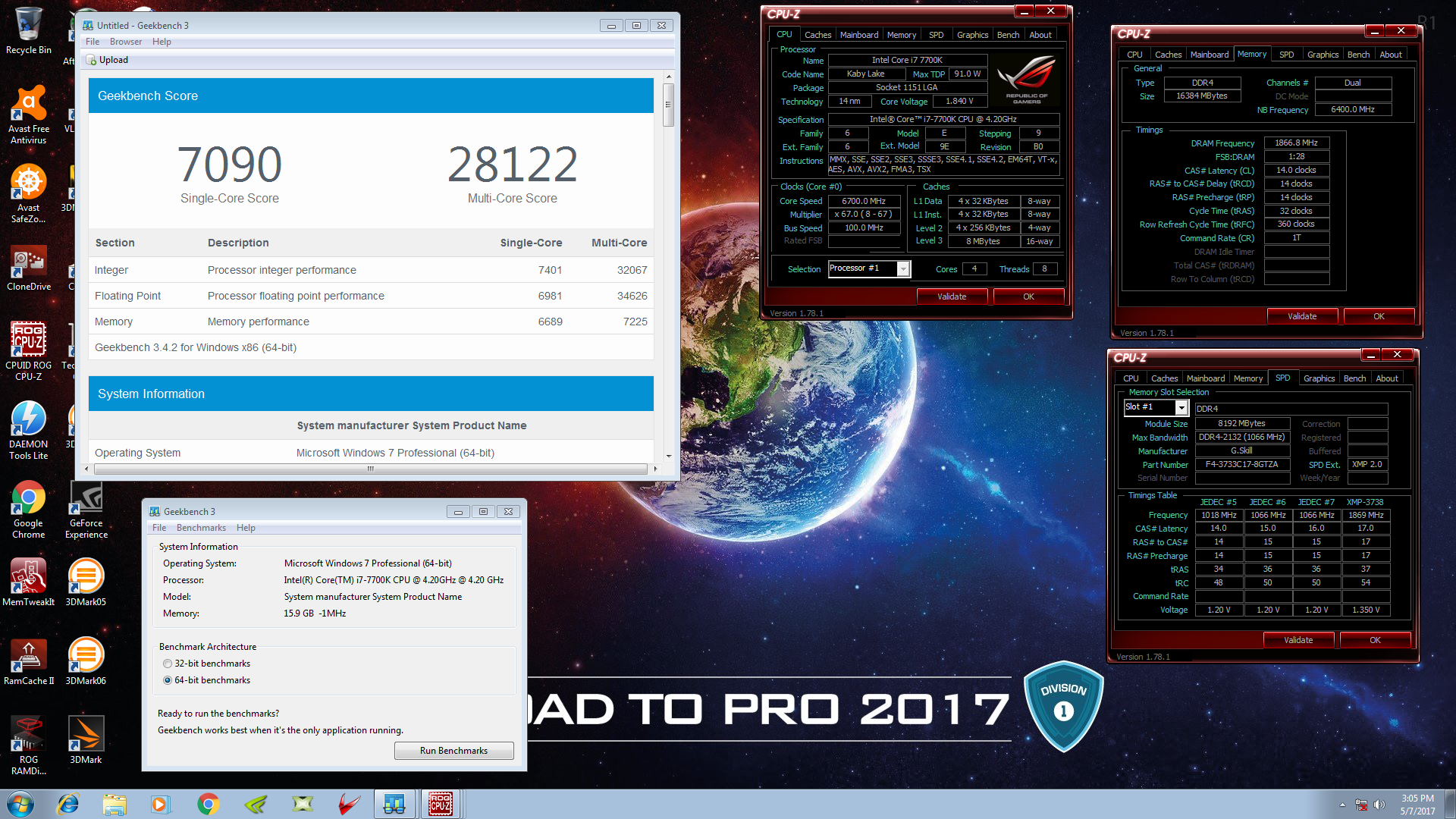Click the Core Speed 6700.0 MHz value
This screenshot has height=819, width=1456.
(864, 201)
